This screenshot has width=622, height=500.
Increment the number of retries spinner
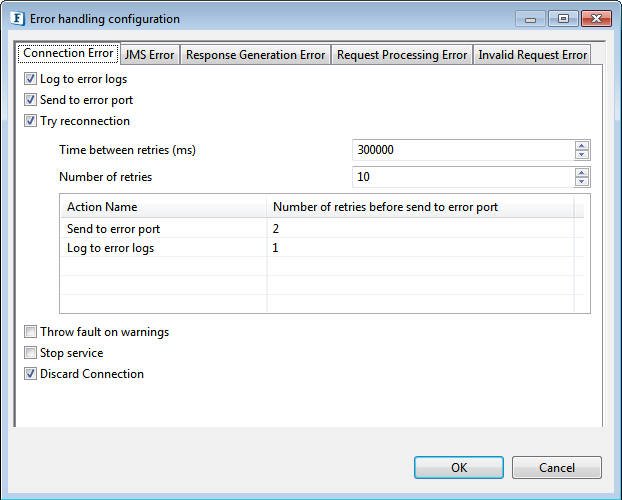click(x=582, y=172)
